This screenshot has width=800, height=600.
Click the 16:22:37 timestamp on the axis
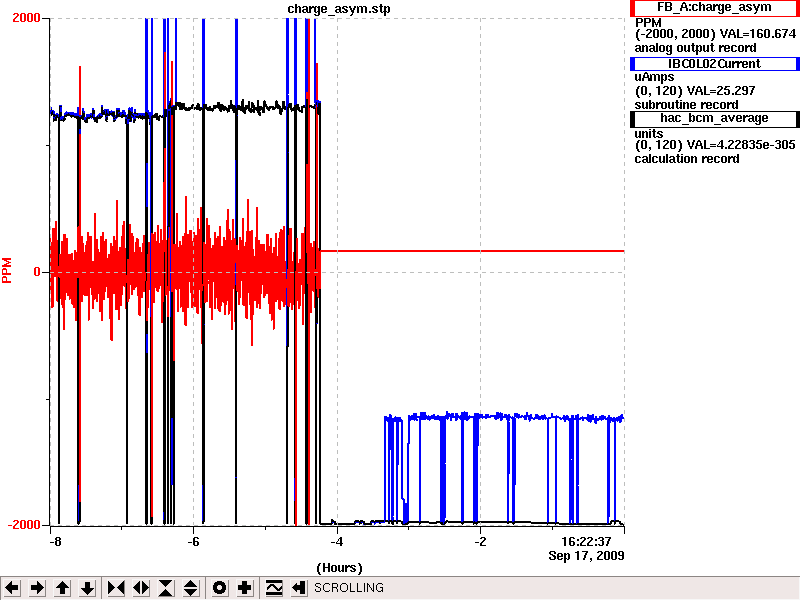coord(586,542)
